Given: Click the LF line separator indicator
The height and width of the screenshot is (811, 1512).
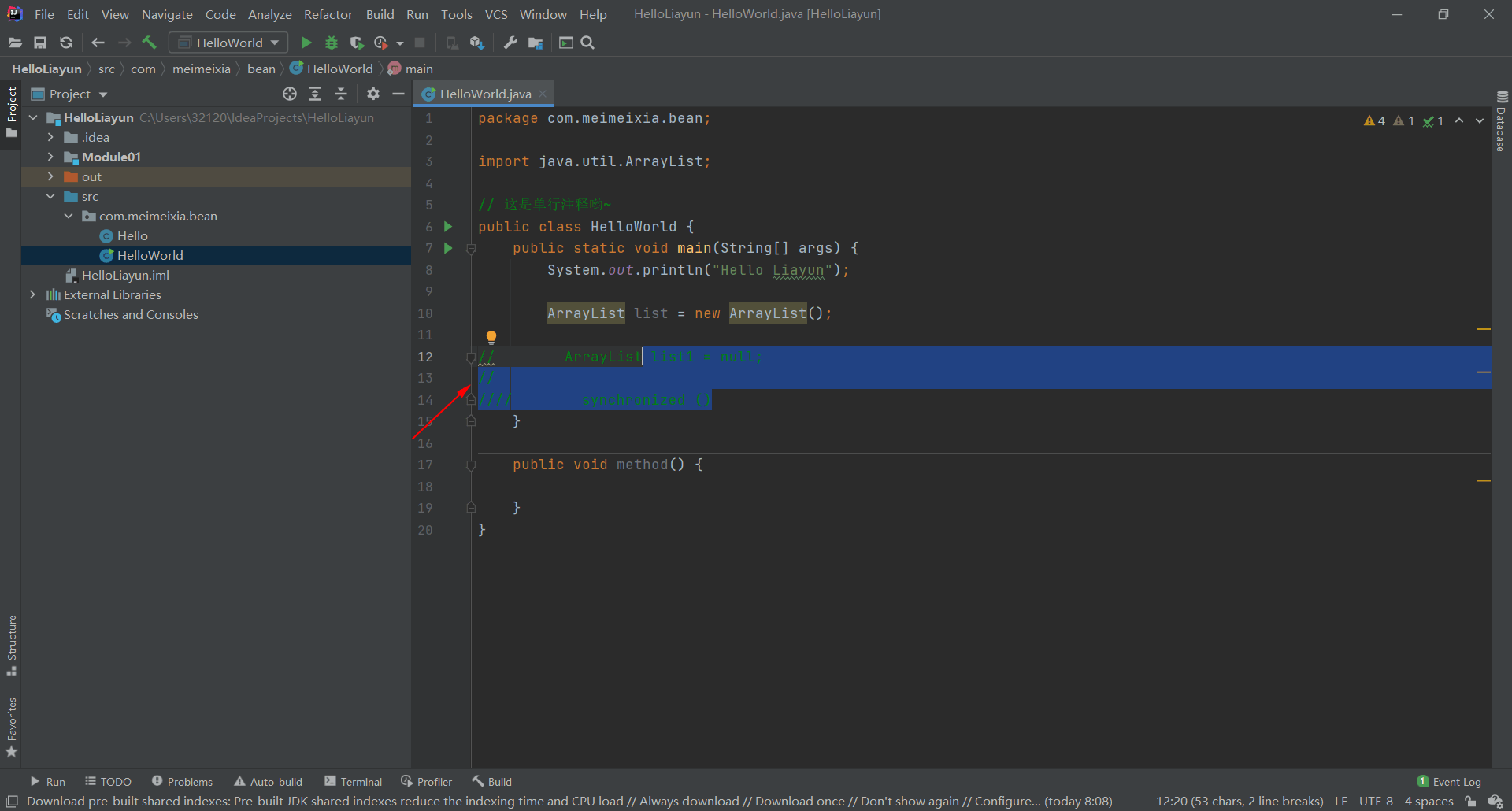Looking at the screenshot, I should point(1341,802).
